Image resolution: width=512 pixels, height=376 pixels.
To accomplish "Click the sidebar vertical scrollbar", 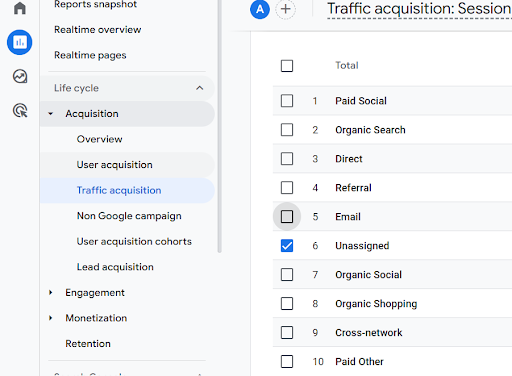I will tap(219, 126).
